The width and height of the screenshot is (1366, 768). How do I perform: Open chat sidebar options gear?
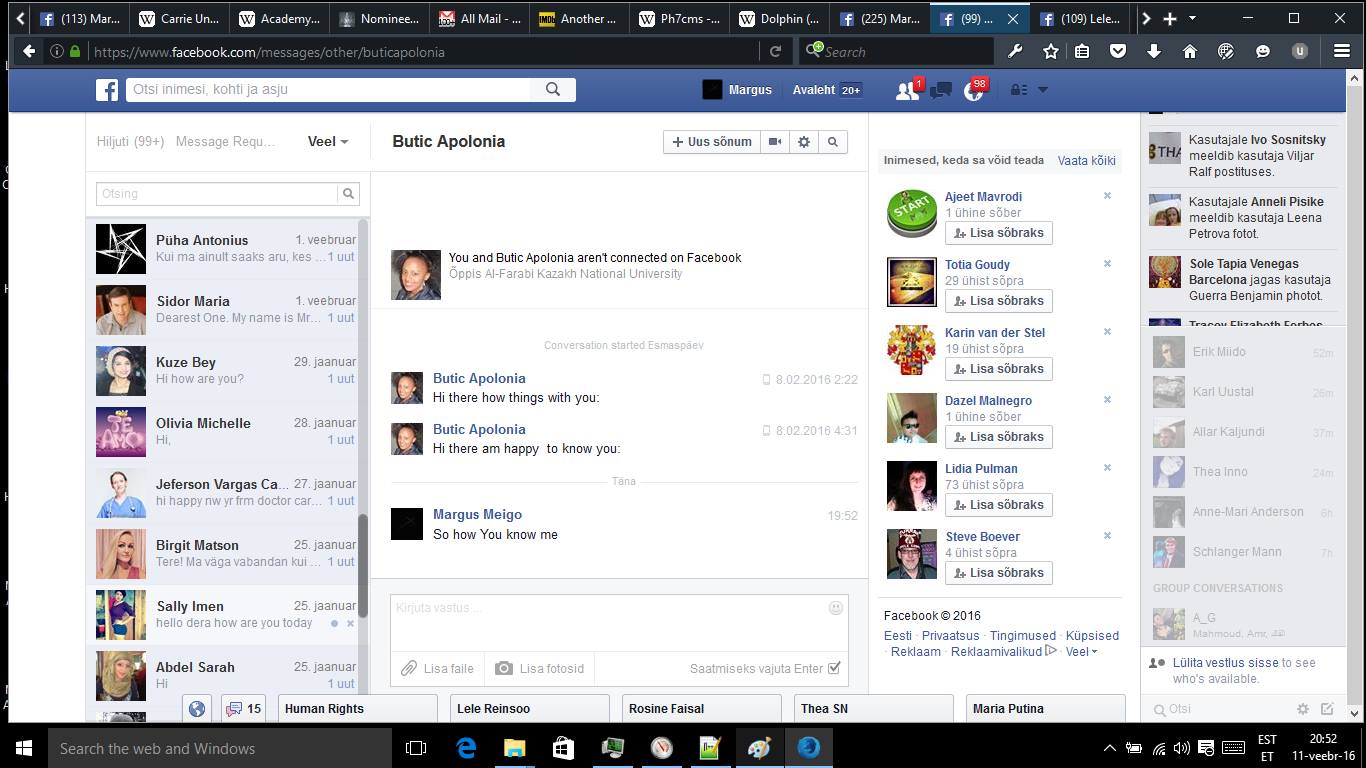point(1303,709)
